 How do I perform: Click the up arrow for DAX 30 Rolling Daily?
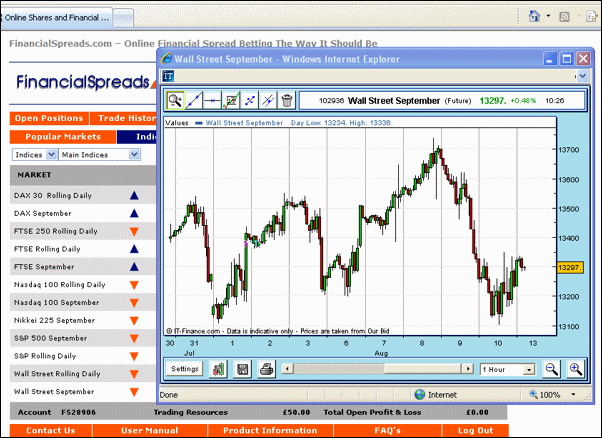coord(134,195)
